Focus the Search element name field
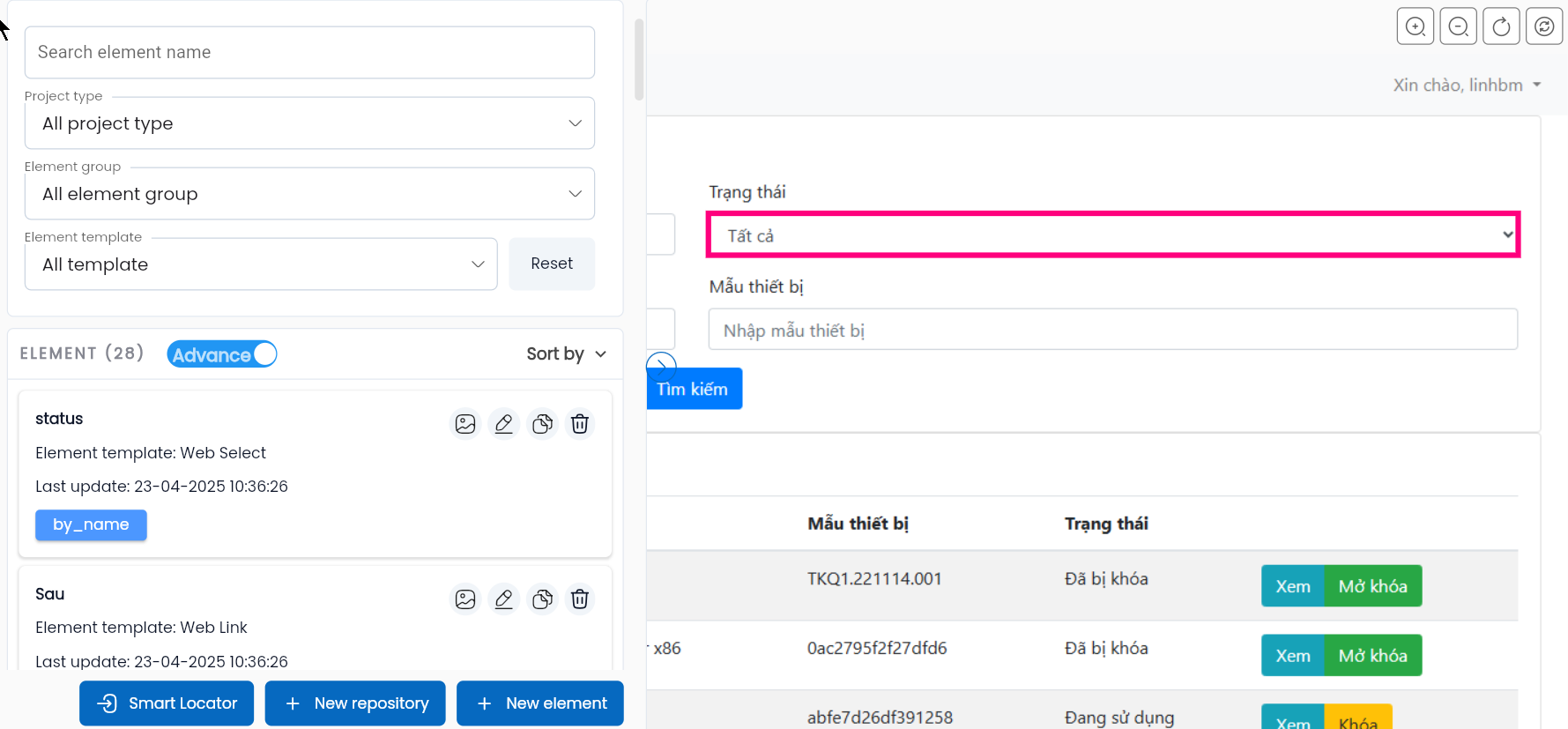This screenshot has height=729, width=1568. pyautogui.click(x=309, y=52)
